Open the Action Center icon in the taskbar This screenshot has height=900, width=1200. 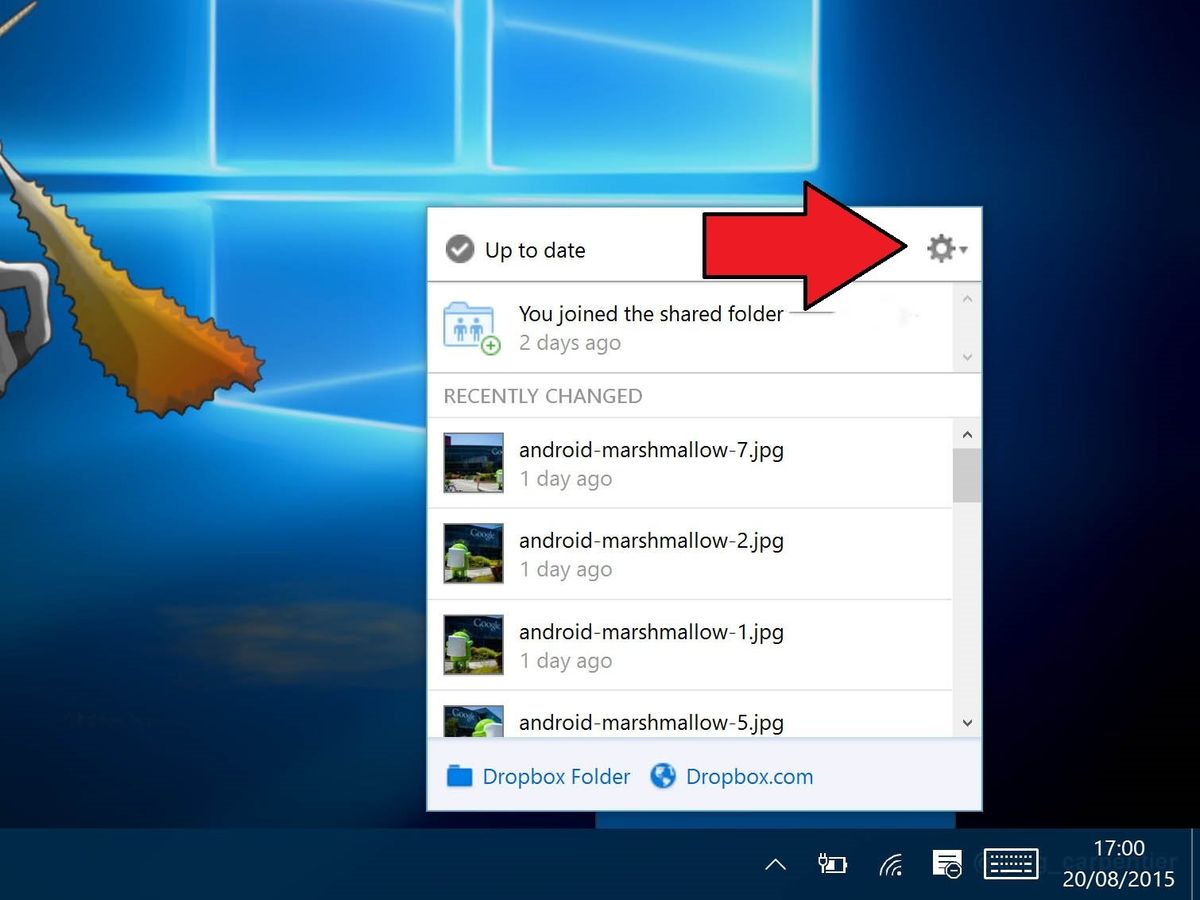pos(947,864)
